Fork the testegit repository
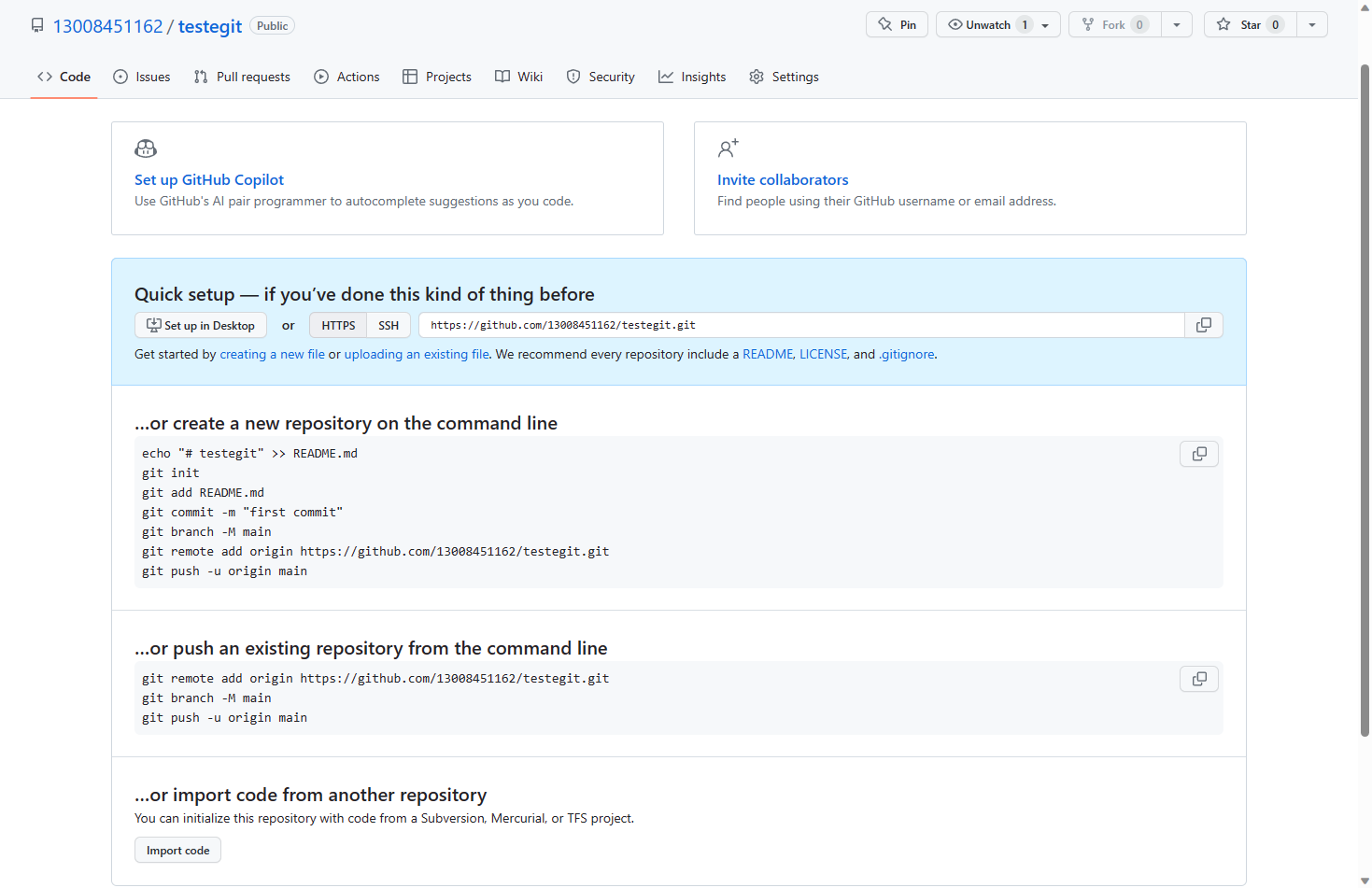1372x888 pixels. (x=1115, y=25)
